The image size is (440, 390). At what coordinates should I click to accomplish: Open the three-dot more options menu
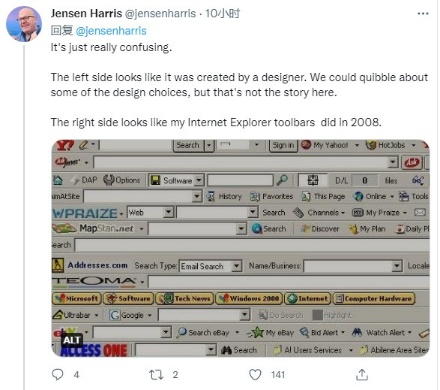423,14
